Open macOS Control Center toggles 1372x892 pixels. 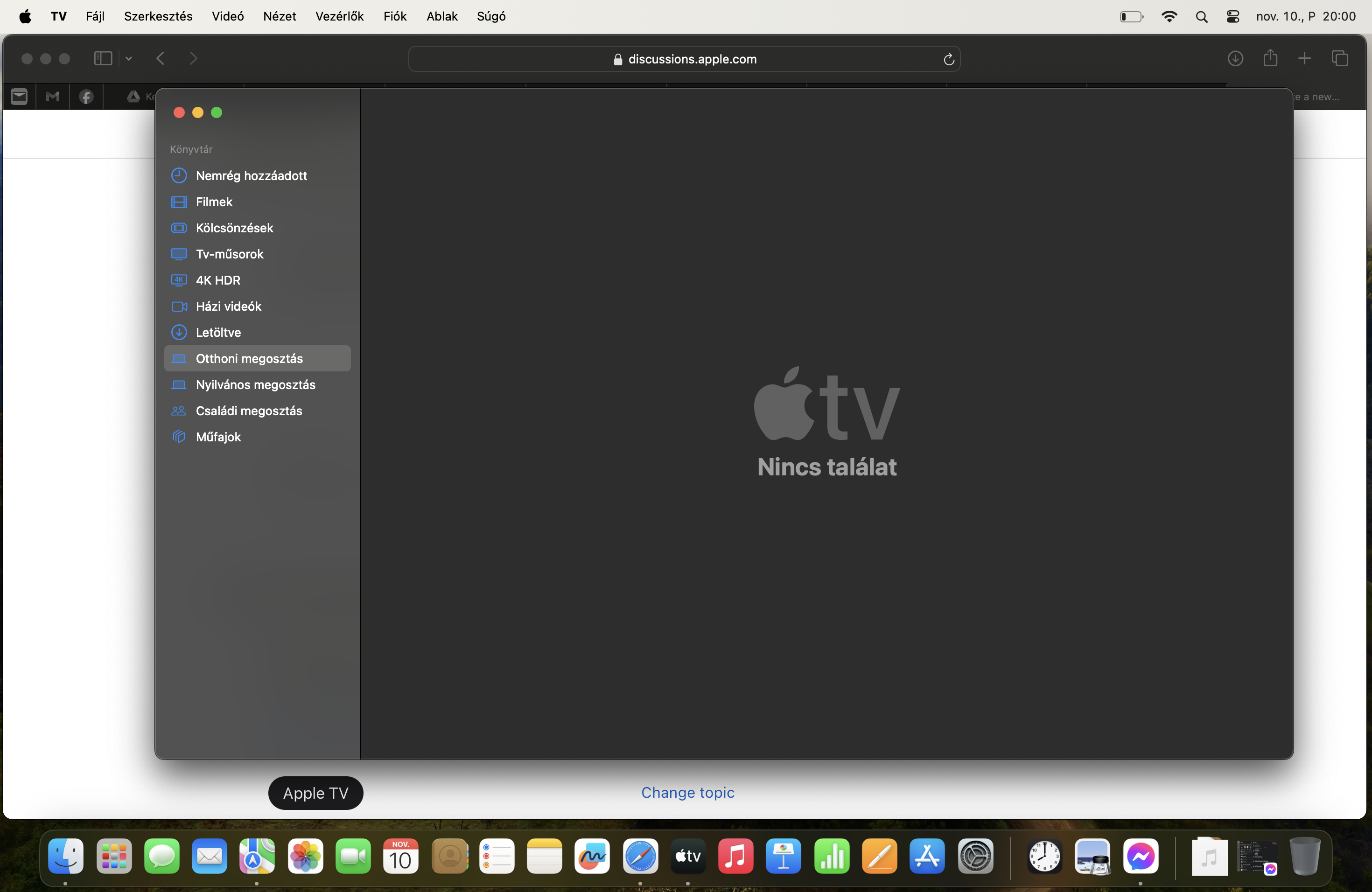tap(1232, 16)
